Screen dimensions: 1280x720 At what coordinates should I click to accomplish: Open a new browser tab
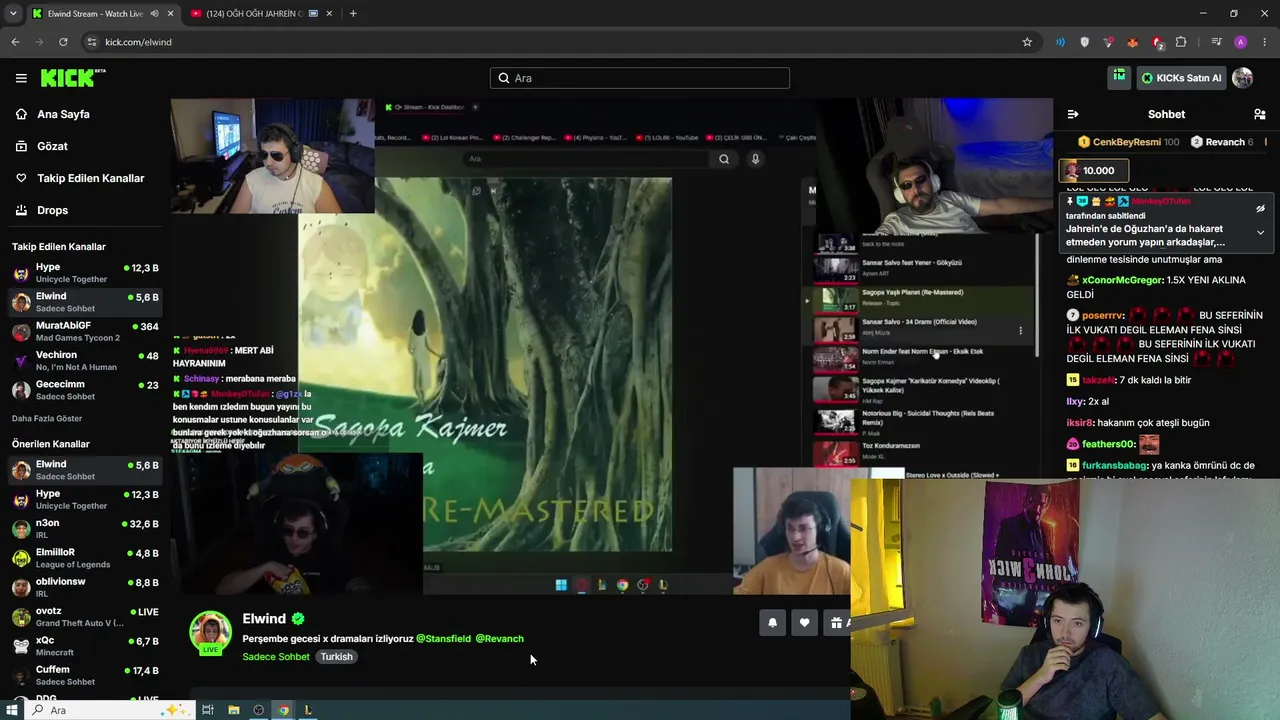tap(353, 14)
